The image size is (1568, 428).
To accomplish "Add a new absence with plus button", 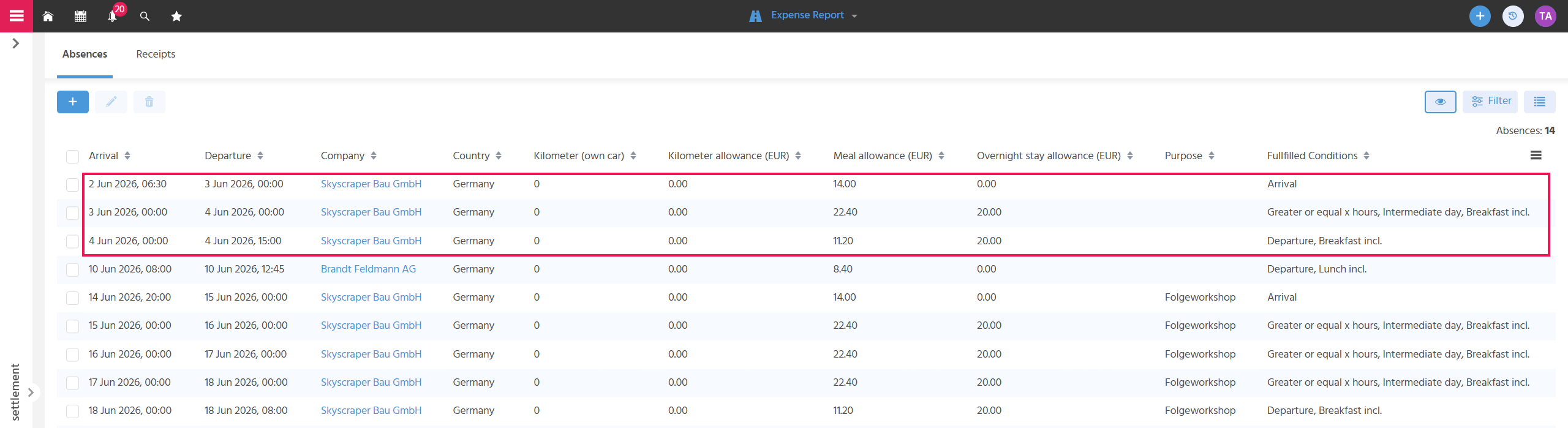I will (73, 102).
